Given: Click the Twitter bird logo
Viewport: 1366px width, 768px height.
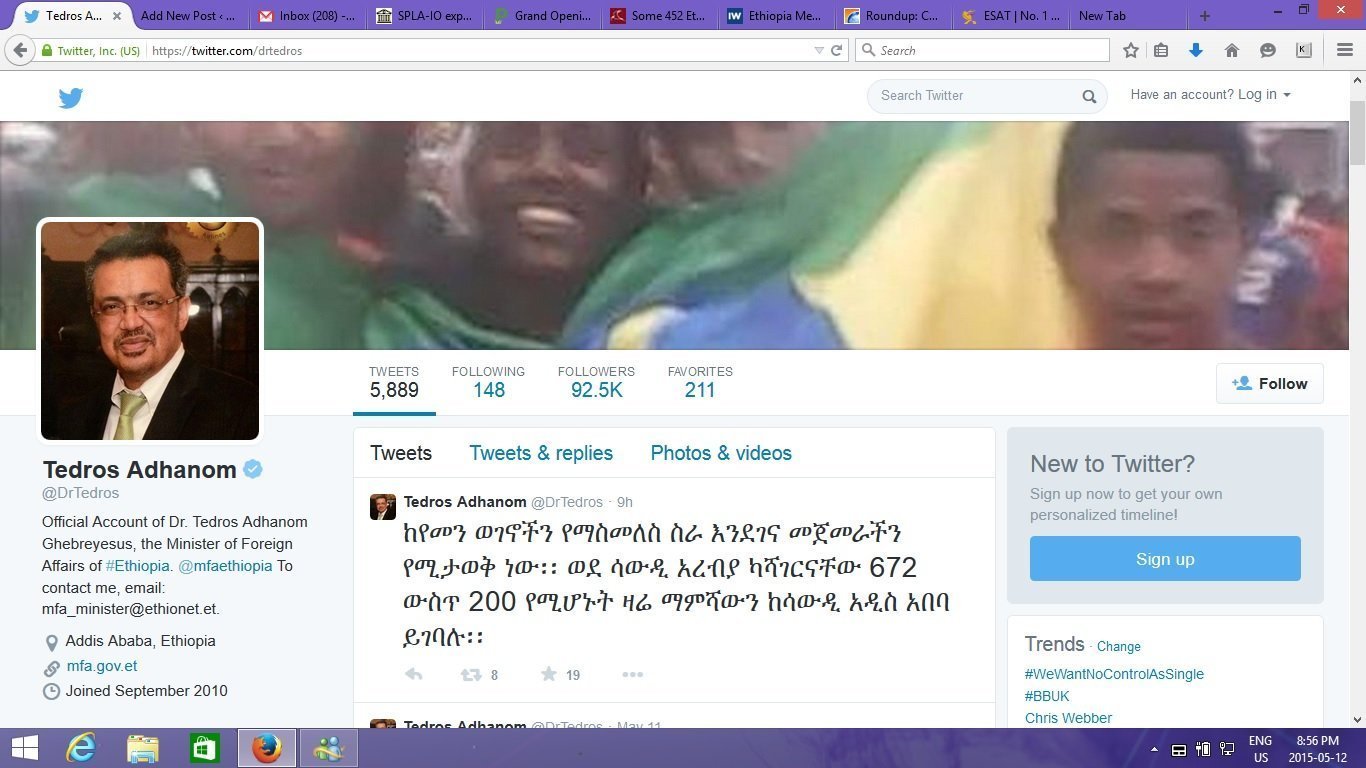Looking at the screenshot, I should coord(70,97).
